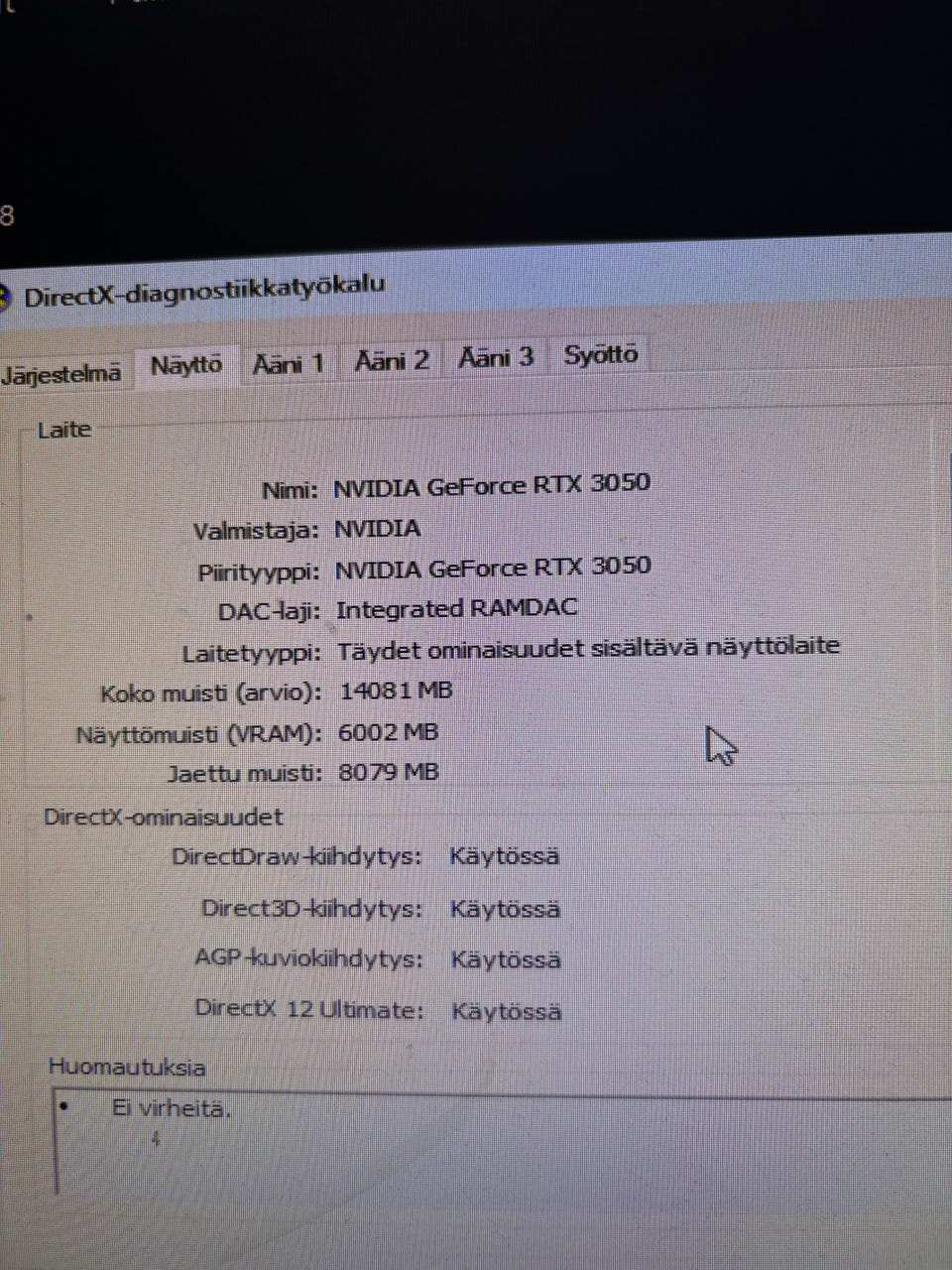Select the Ei virheitä note text

171,1108
